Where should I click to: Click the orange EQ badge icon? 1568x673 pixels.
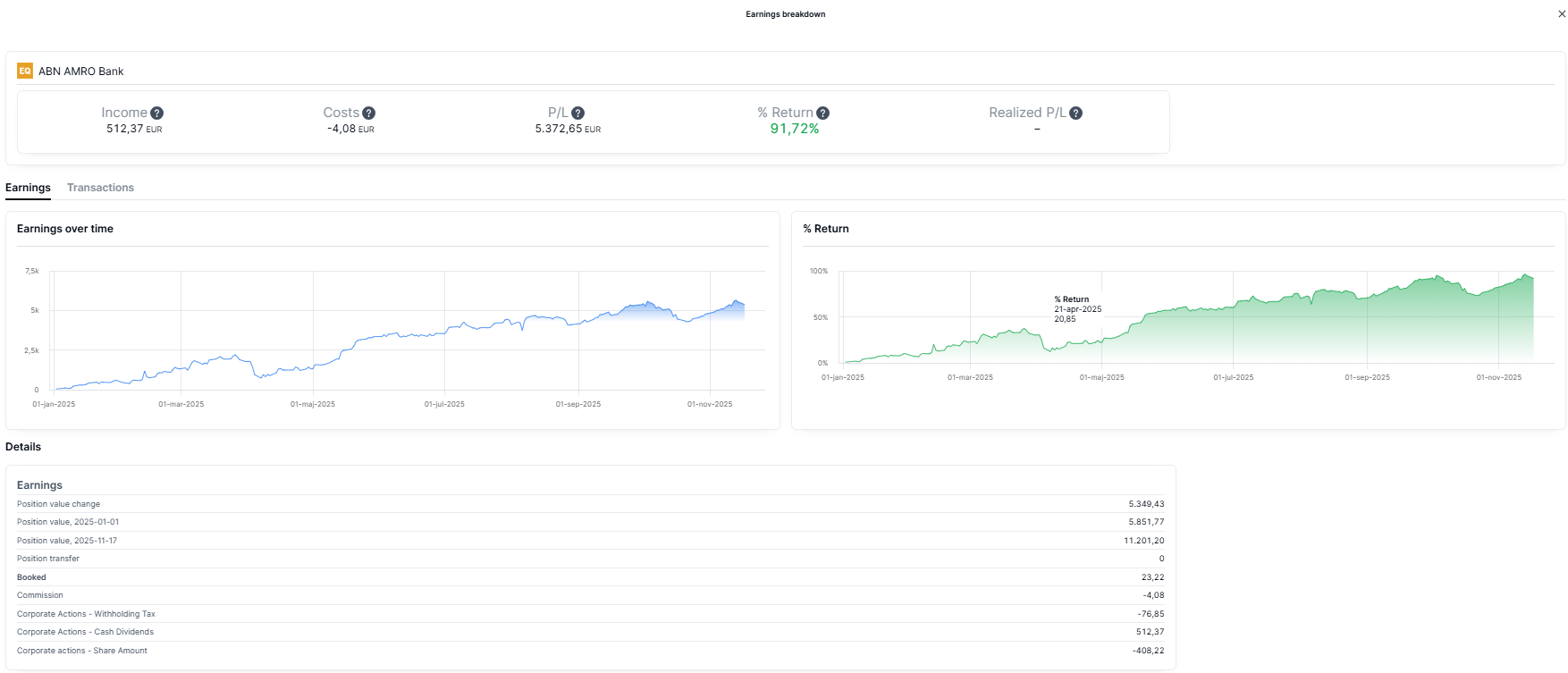click(x=25, y=72)
